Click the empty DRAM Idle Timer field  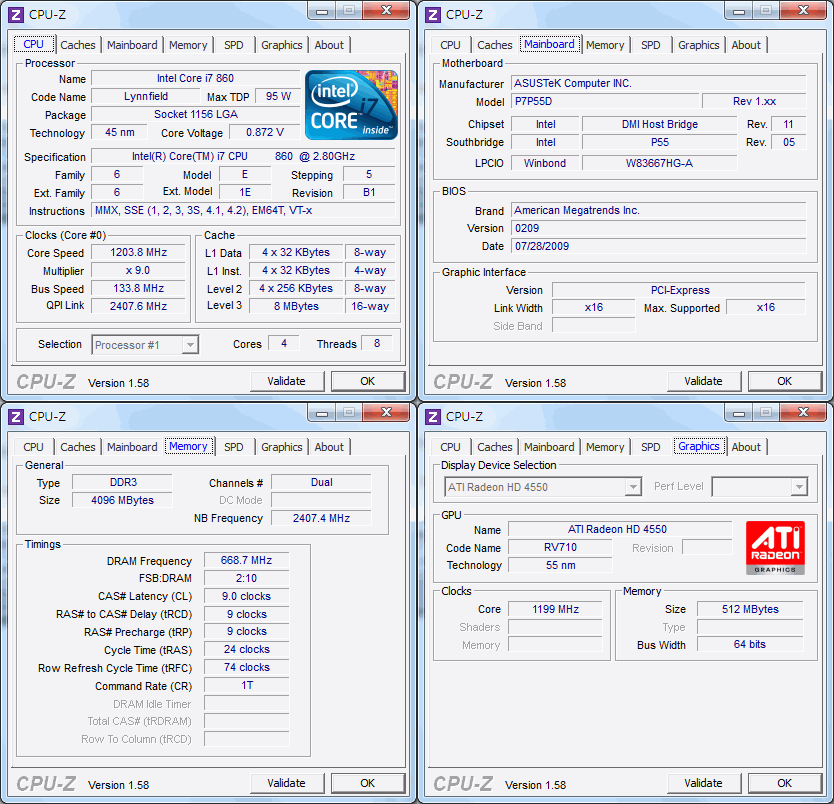246,704
